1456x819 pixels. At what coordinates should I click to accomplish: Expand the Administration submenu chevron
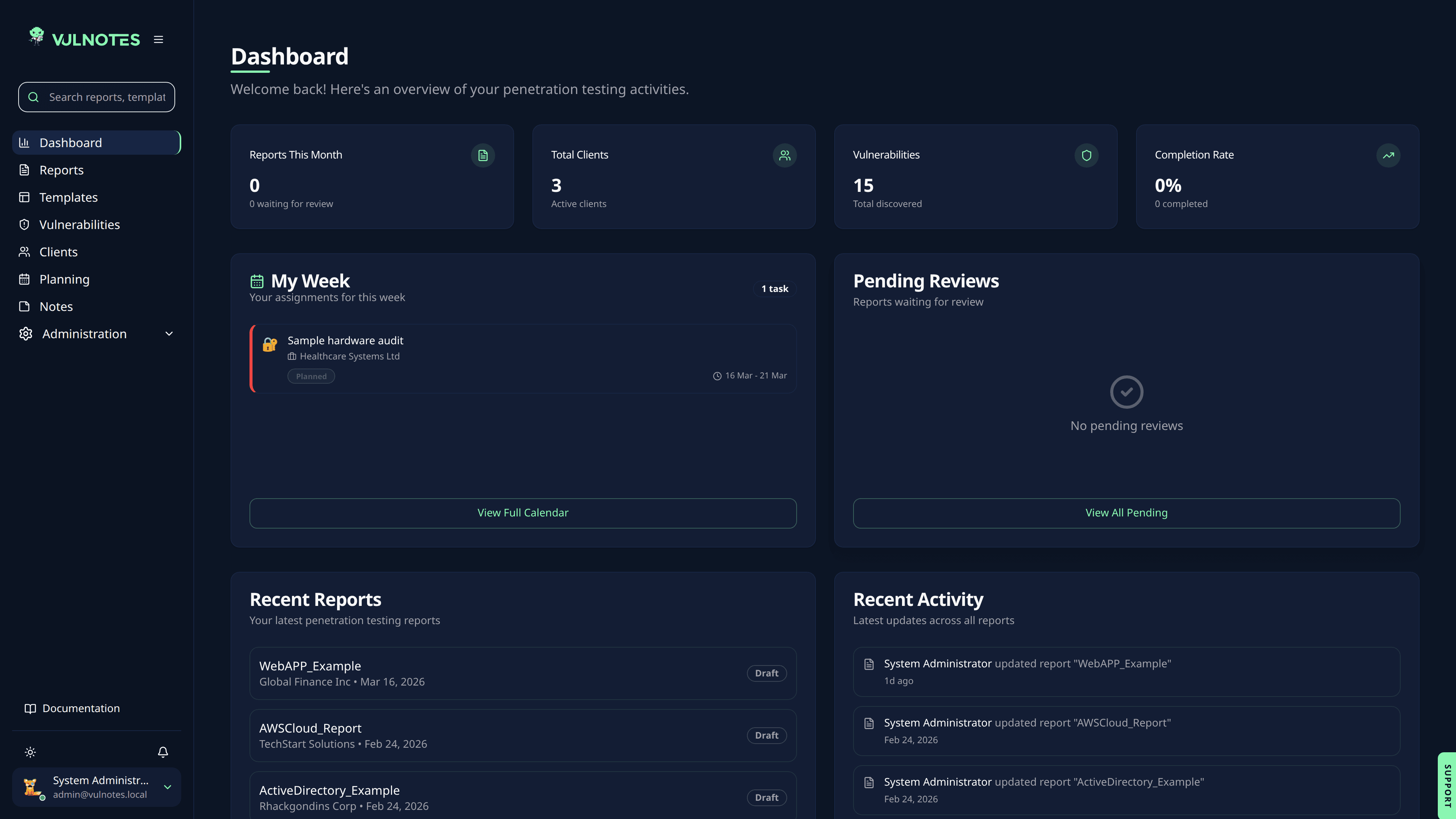(169, 334)
